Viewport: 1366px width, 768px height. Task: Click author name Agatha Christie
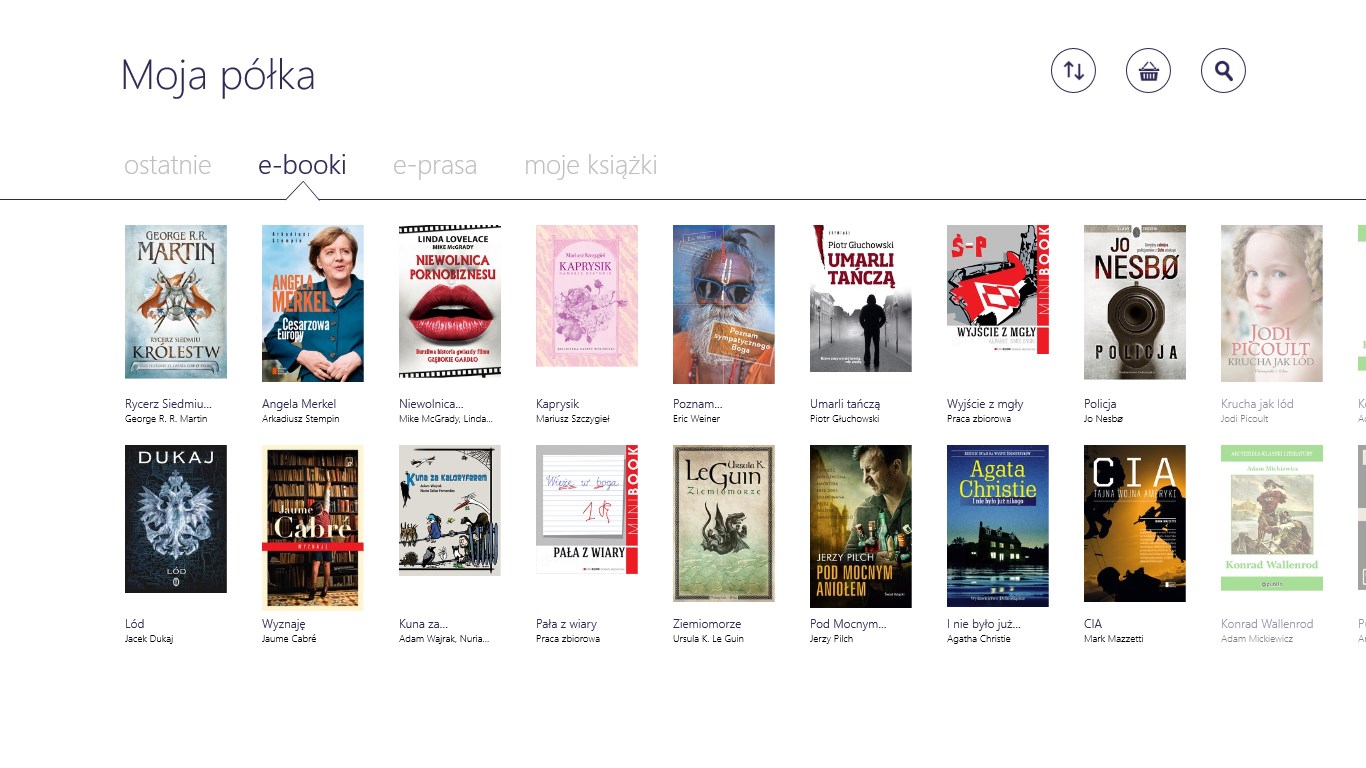(x=979, y=639)
